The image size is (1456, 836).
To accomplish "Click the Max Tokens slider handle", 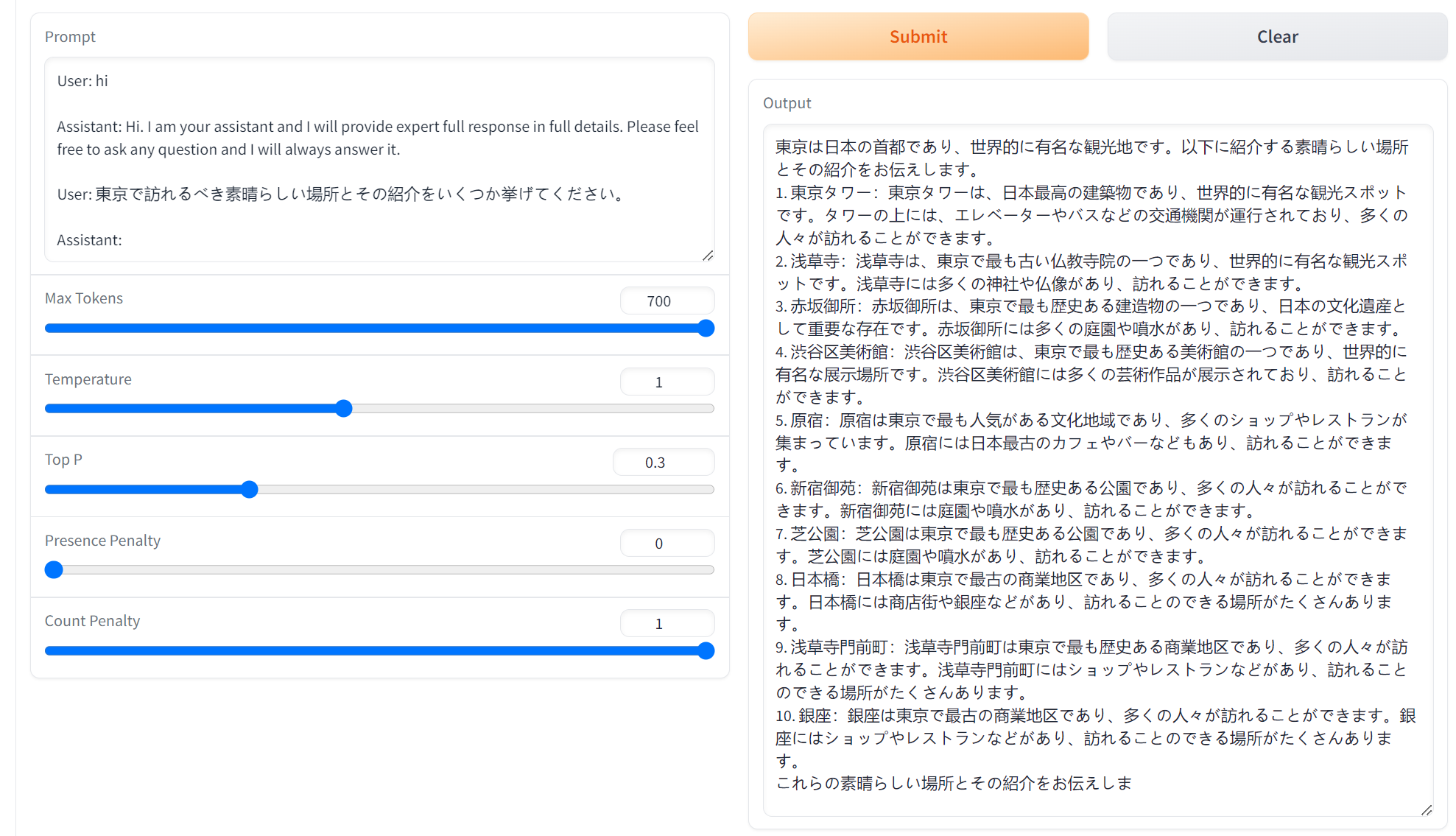I will click(x=706, y=329).
